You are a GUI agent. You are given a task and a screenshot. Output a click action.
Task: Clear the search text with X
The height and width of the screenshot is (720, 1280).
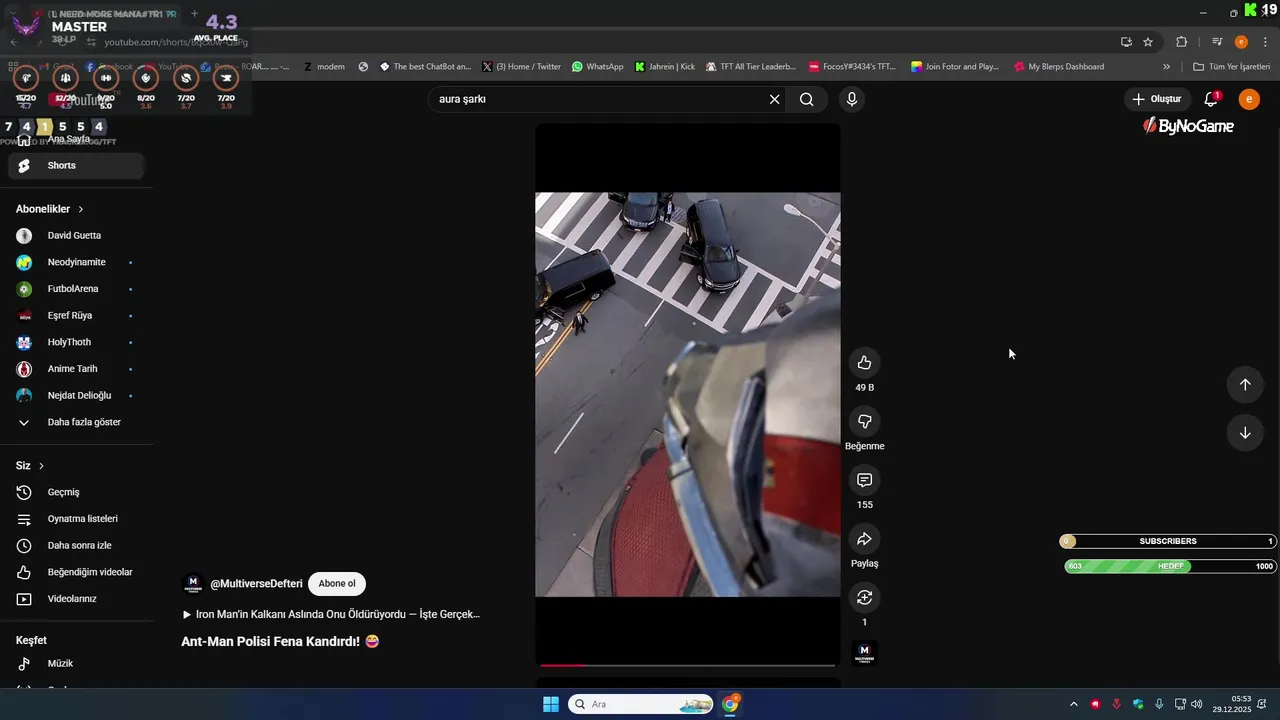click(x=774, y=99)
